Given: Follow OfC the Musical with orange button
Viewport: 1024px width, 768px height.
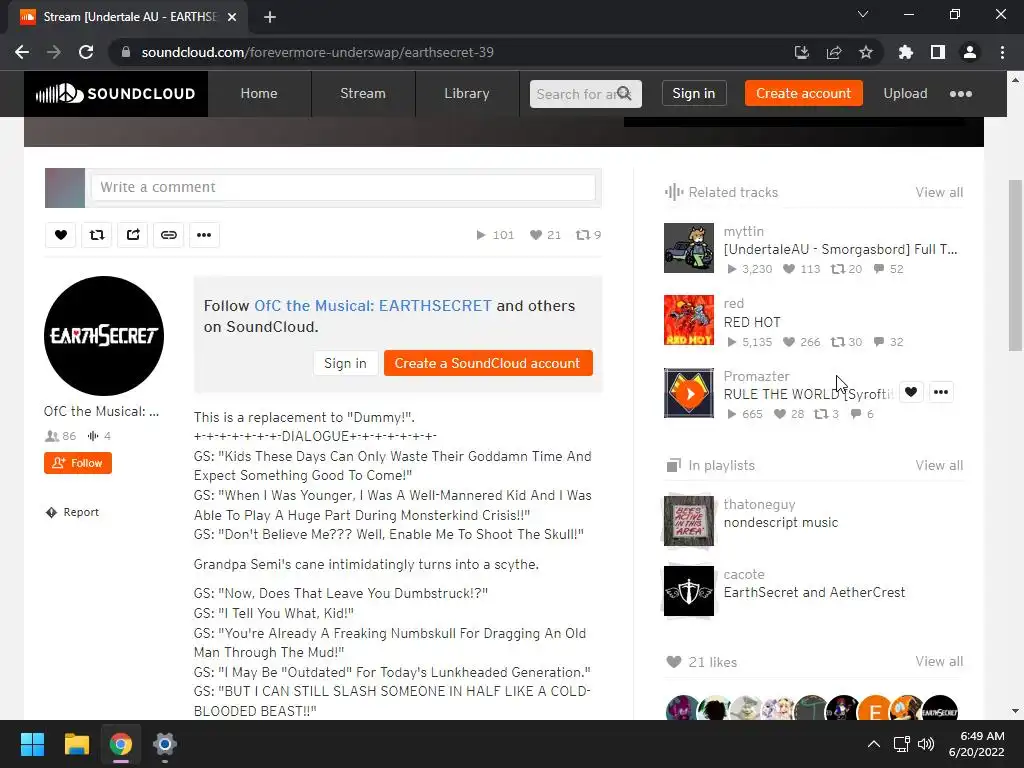Looking at the screenshot, I should 78,463.
